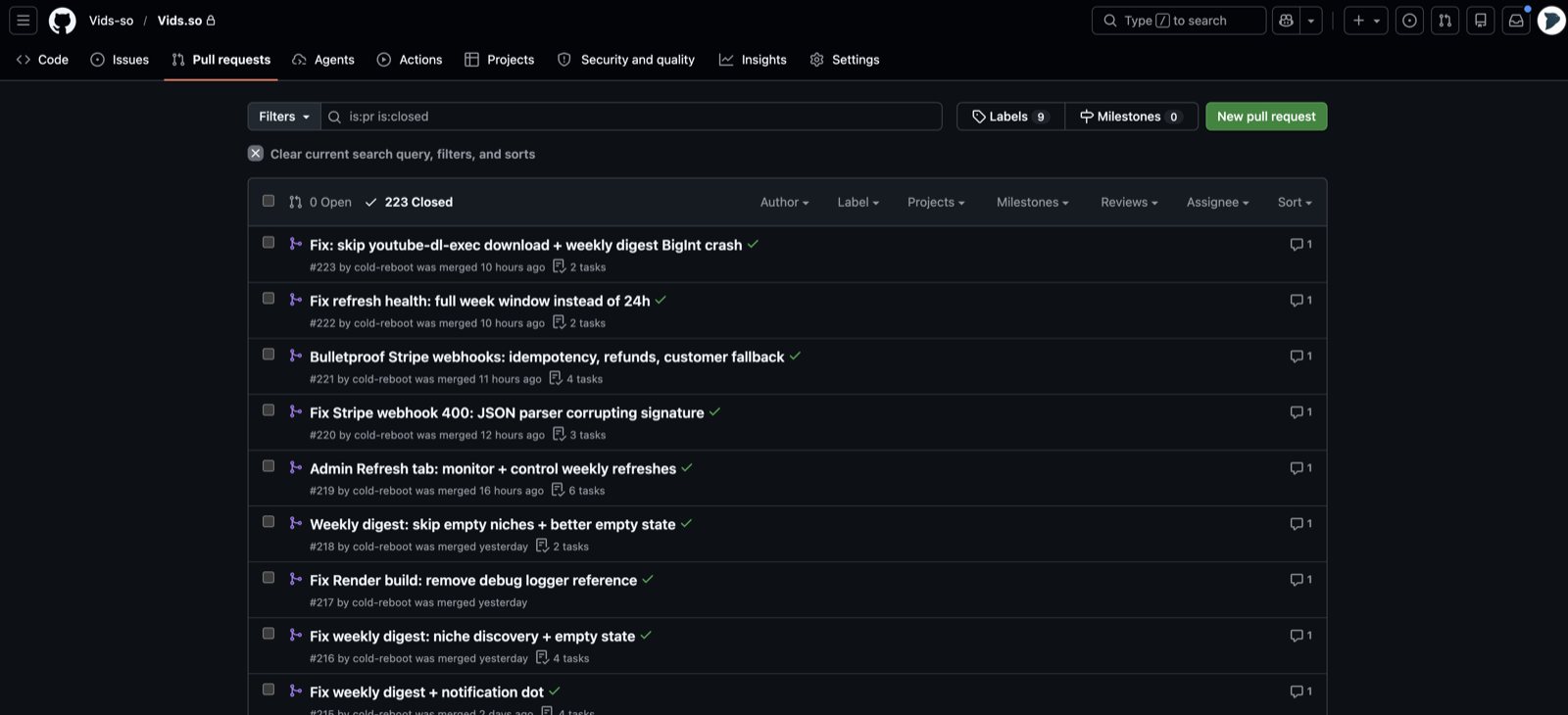Expand the Reviews filter dropdown

tap(1129, 202)
